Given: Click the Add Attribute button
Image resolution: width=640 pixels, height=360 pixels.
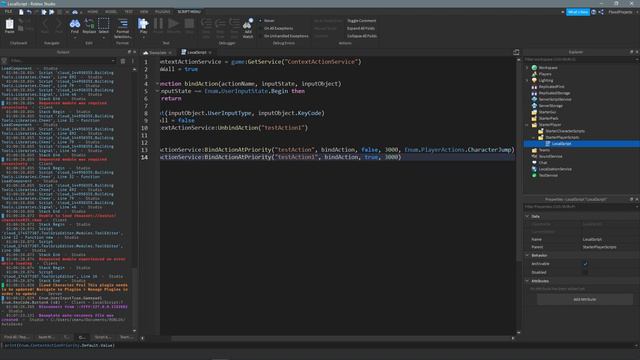Looking at the screenshot, I should point(584,299).
